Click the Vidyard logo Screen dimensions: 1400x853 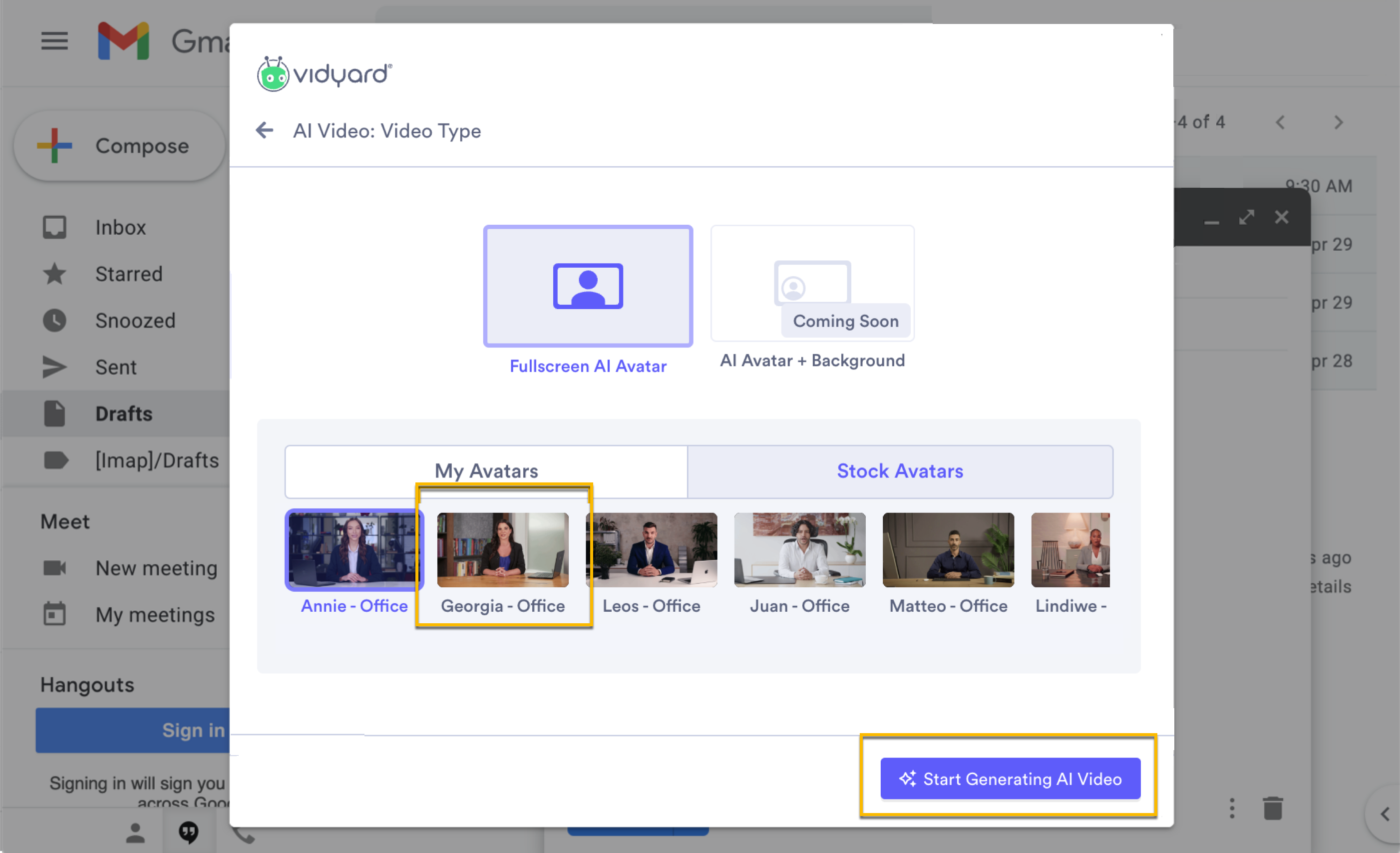pyautogui.click(x=325, y=74)
